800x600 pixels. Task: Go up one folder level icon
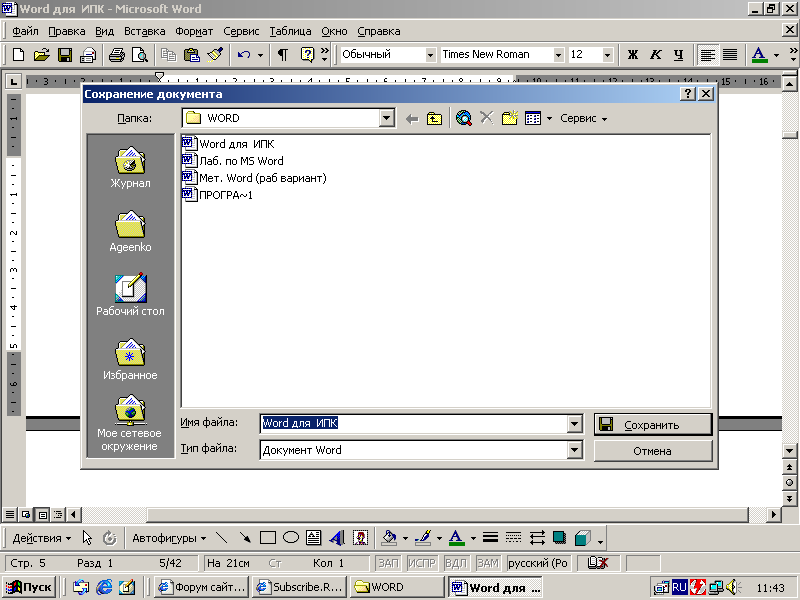pyautogui.click(x=434, y=119)
